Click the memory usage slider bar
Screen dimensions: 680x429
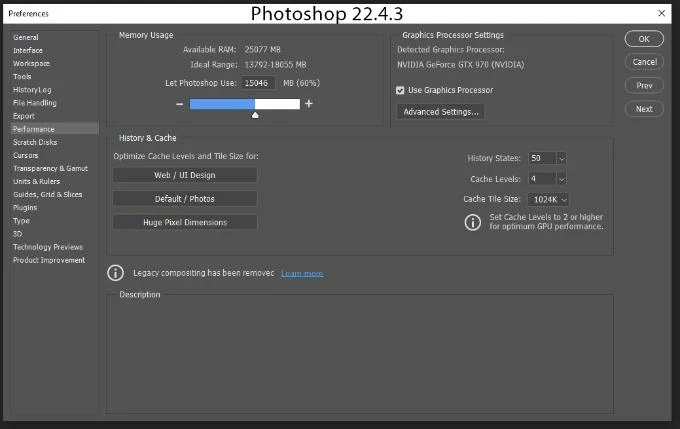click(x=245, y=104)
